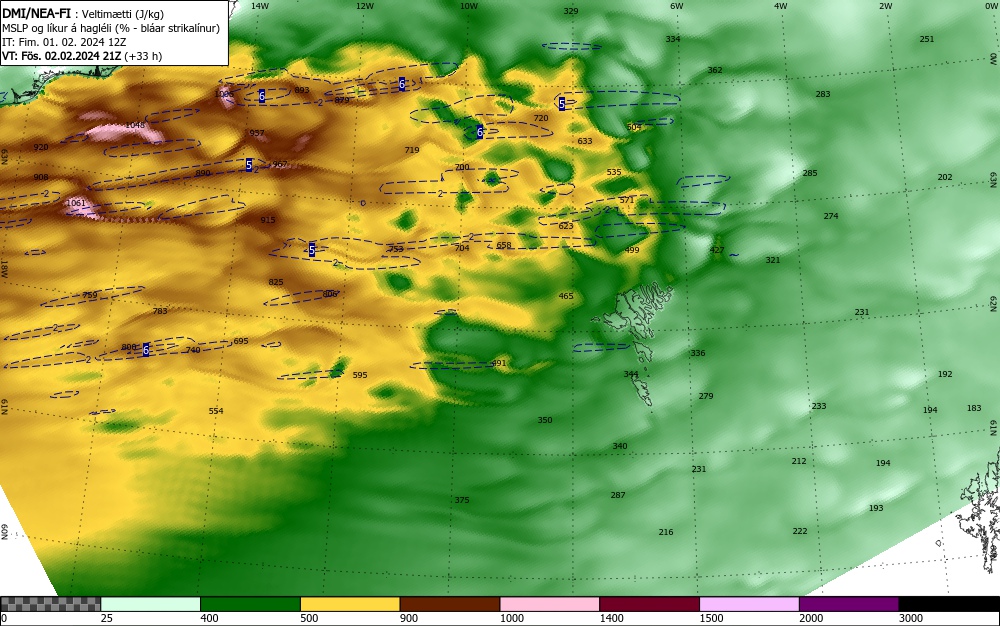Click the map value '783'
This screenshot has width=1000, height=626.
[160, 311]
